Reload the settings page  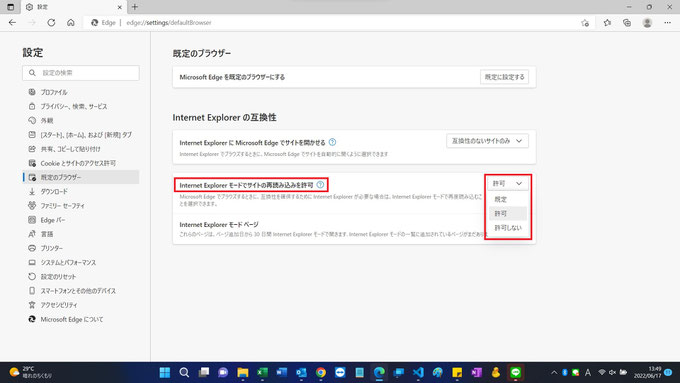[51, 23]
